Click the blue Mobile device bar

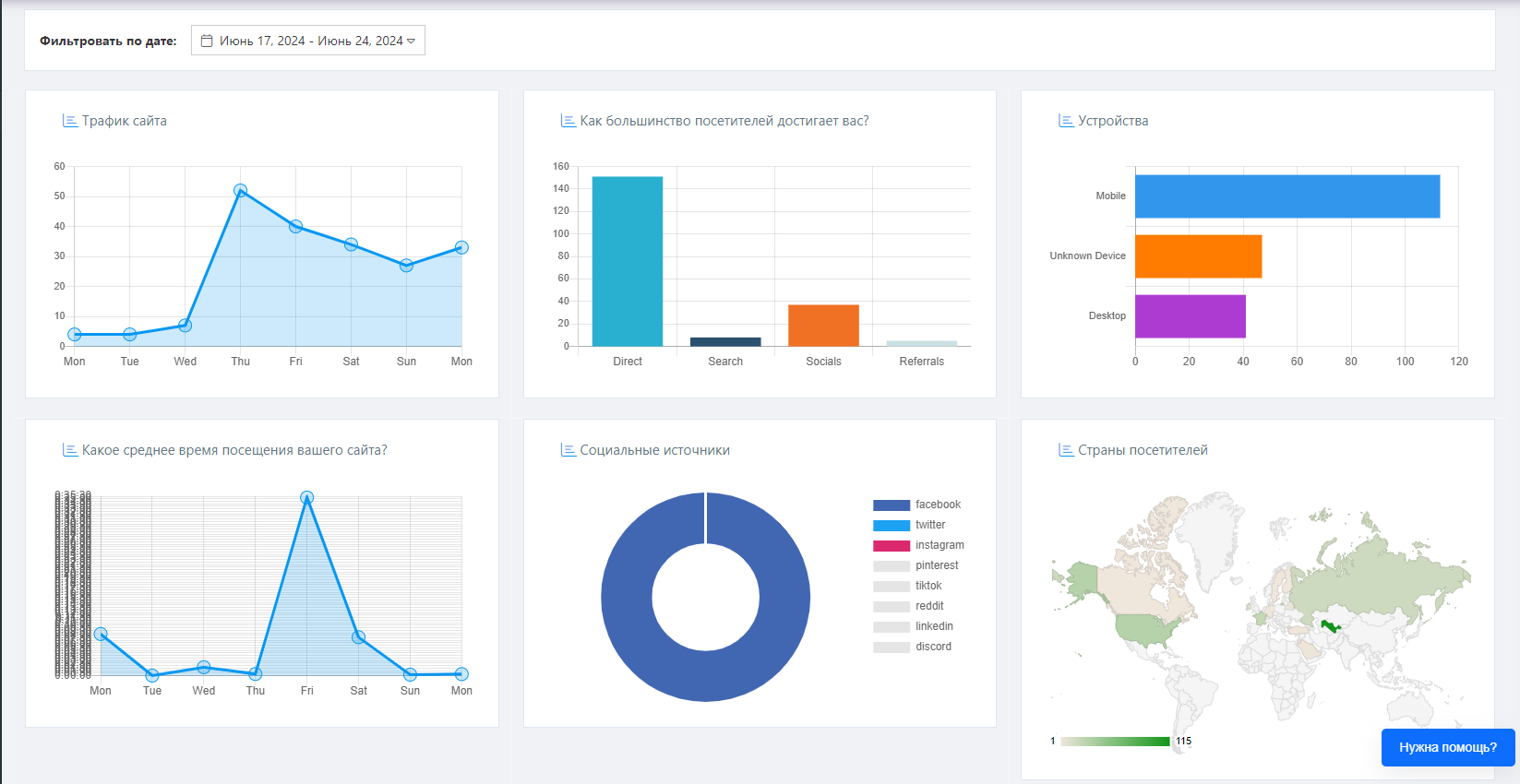tap(1287, 196)
